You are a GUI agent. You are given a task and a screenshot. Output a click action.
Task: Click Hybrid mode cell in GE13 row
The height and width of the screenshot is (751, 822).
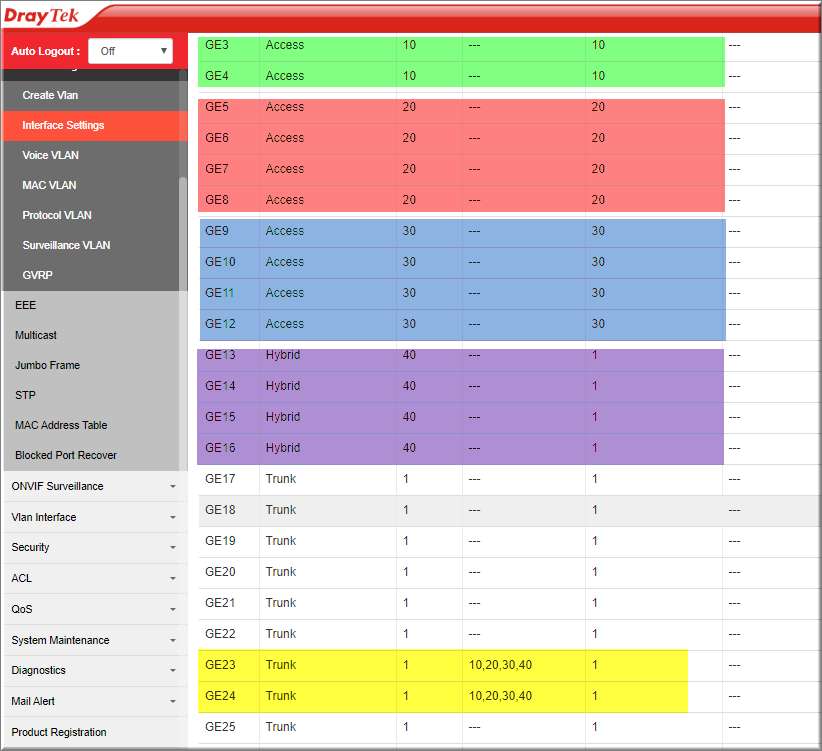point(328,355)
